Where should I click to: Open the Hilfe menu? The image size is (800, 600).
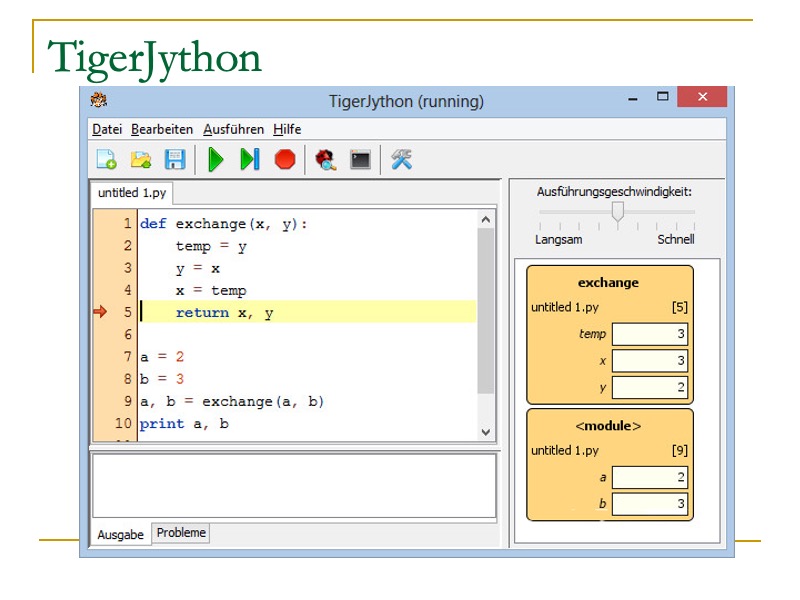[287, 129]
